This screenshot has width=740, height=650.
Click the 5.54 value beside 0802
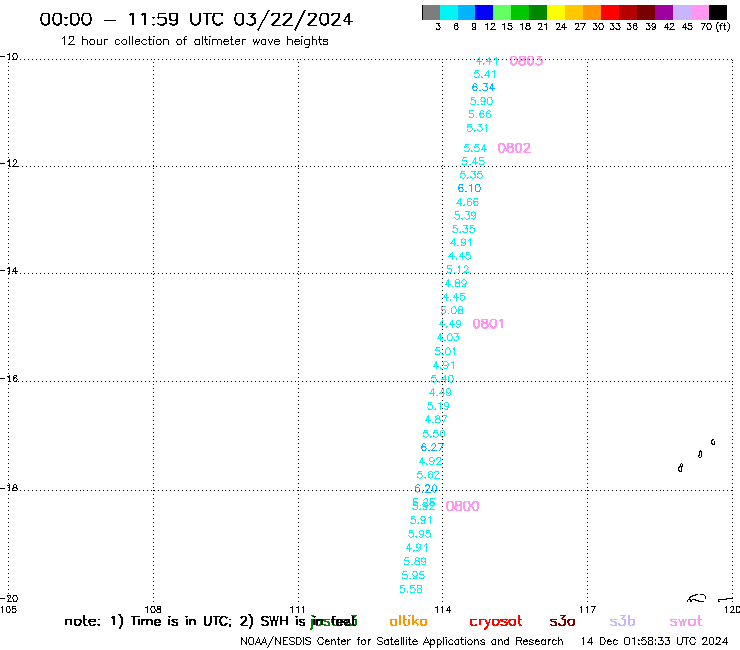pos(475,148)
